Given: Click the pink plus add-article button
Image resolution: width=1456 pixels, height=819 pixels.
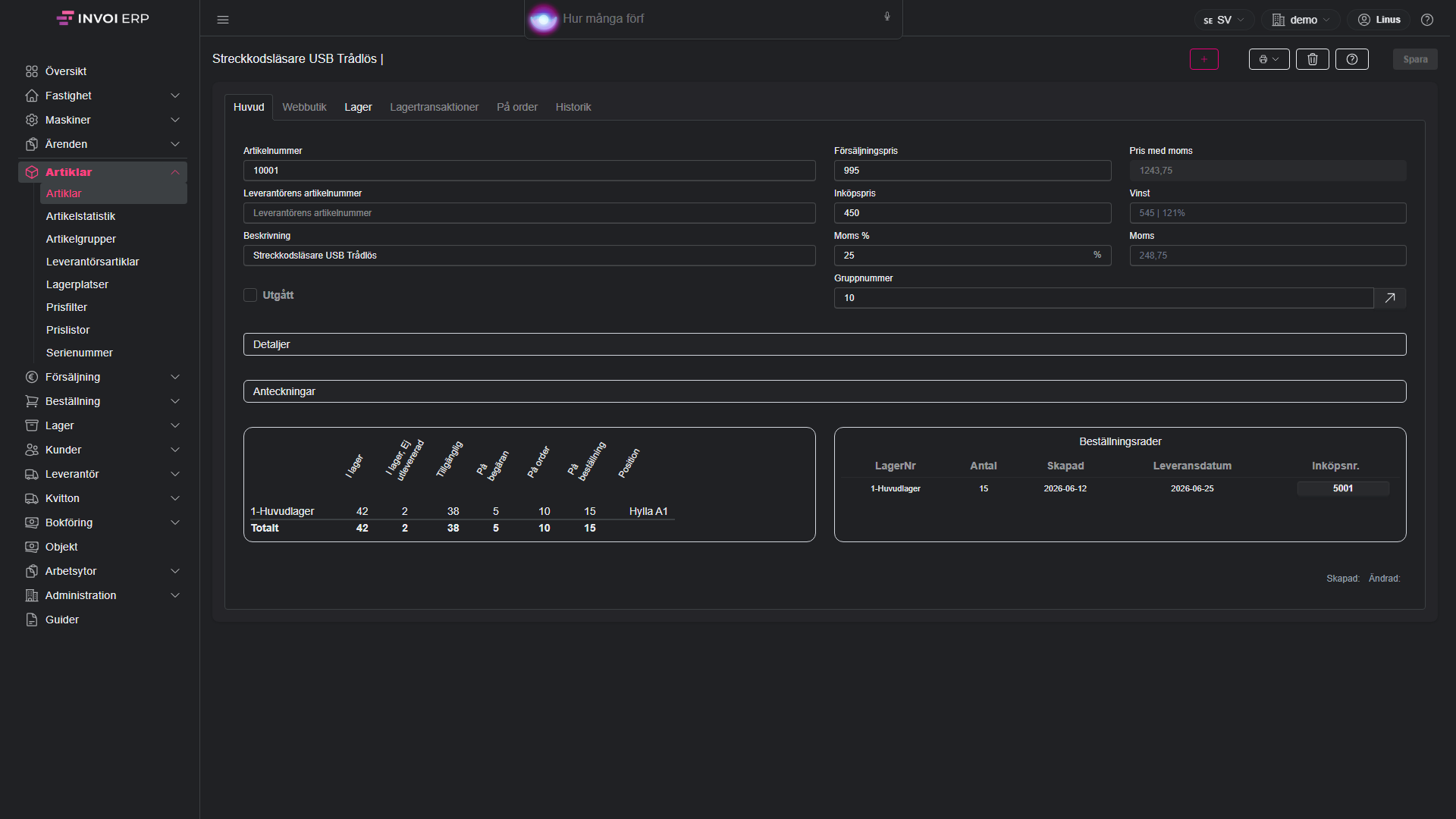Looking at the screenshot, I should click(1204, 59).
